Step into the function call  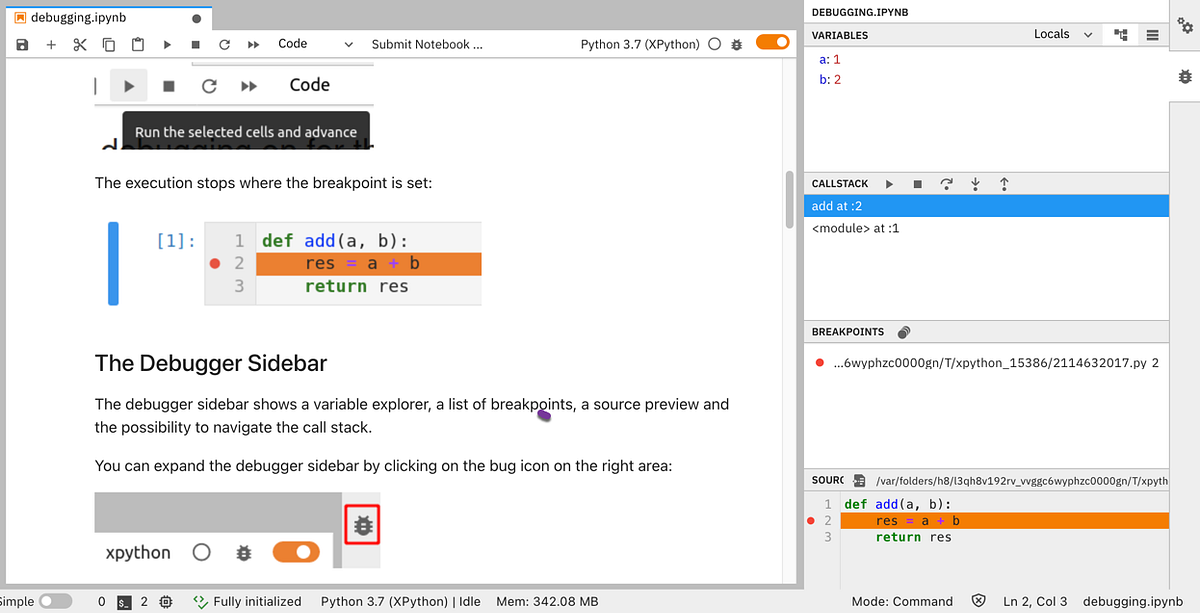[x=974, y=183]
